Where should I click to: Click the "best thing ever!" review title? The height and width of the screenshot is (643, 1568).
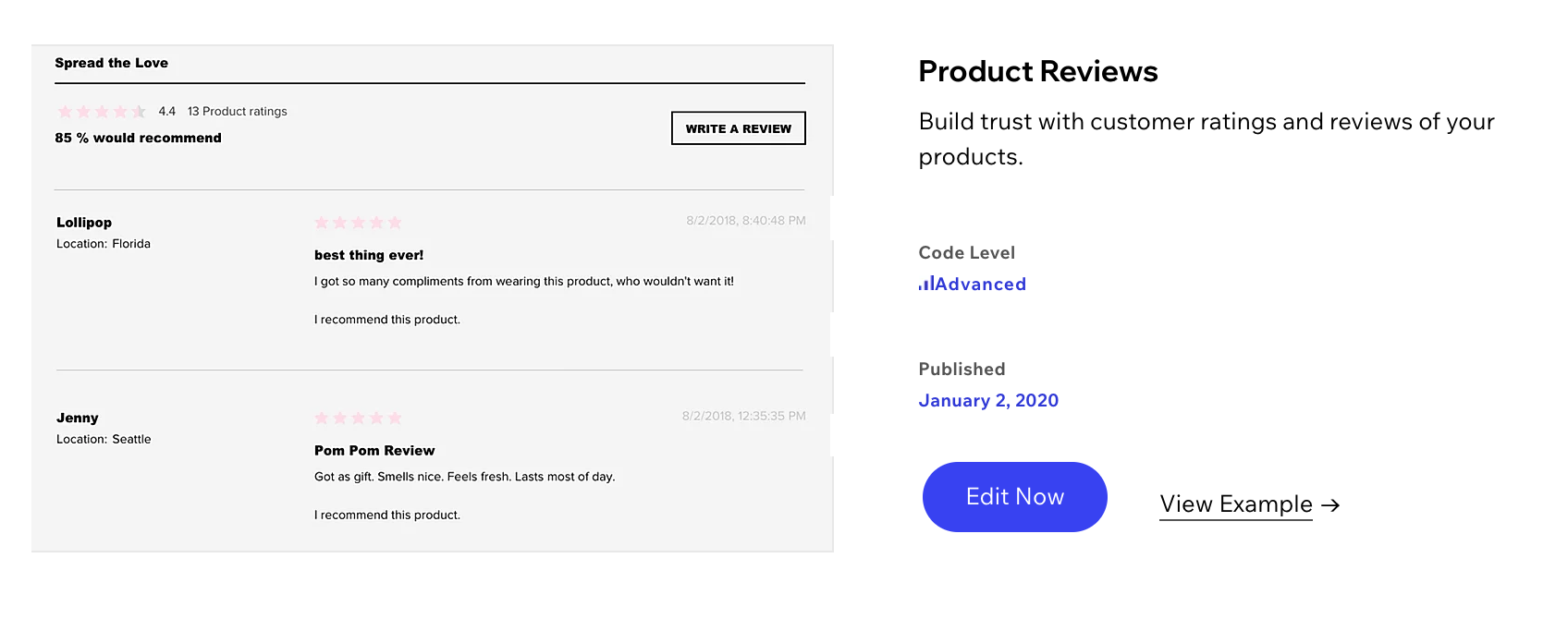(369, 255)
